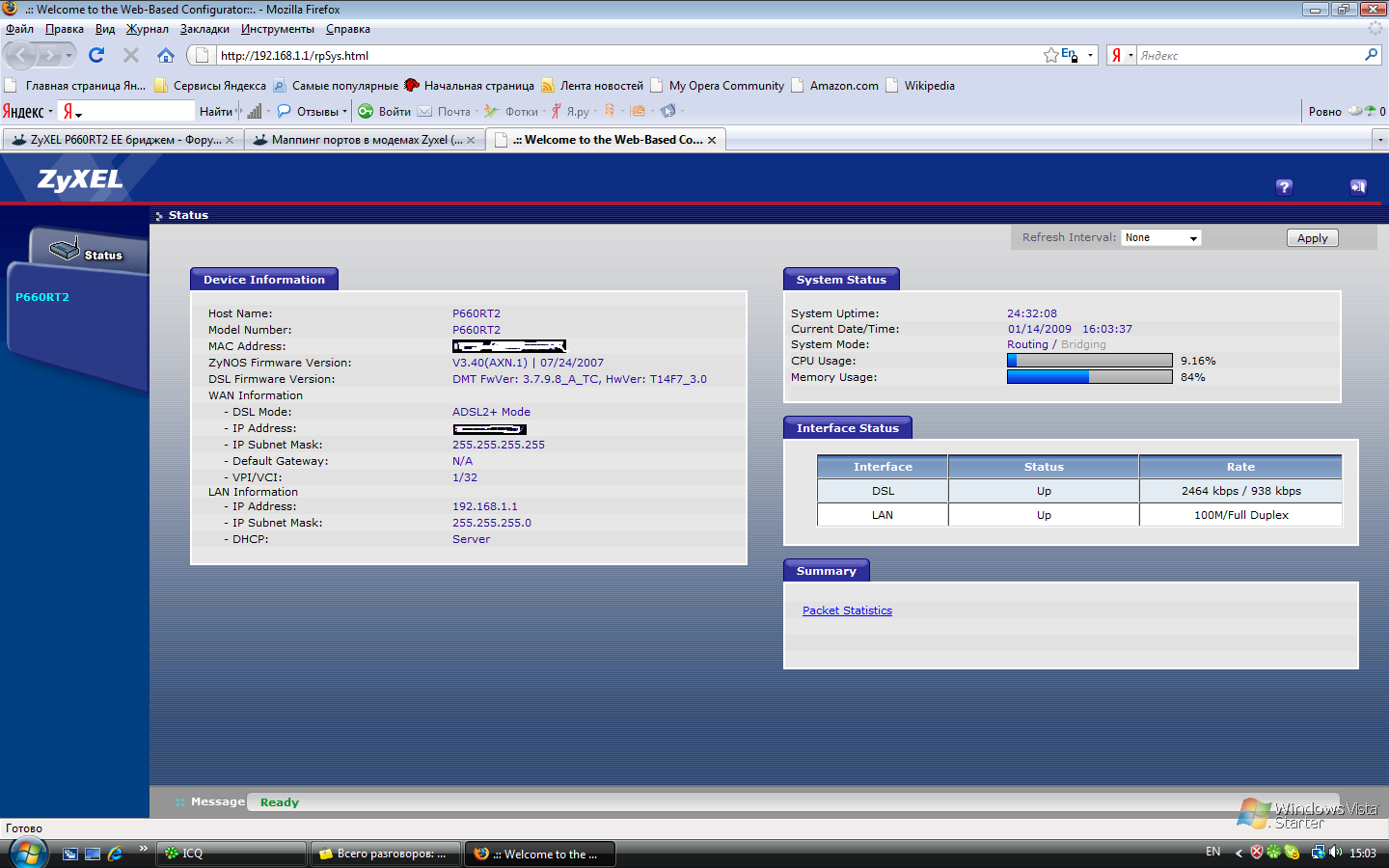
Task: Open the Правка menu
Action: [x=64, y=29]
